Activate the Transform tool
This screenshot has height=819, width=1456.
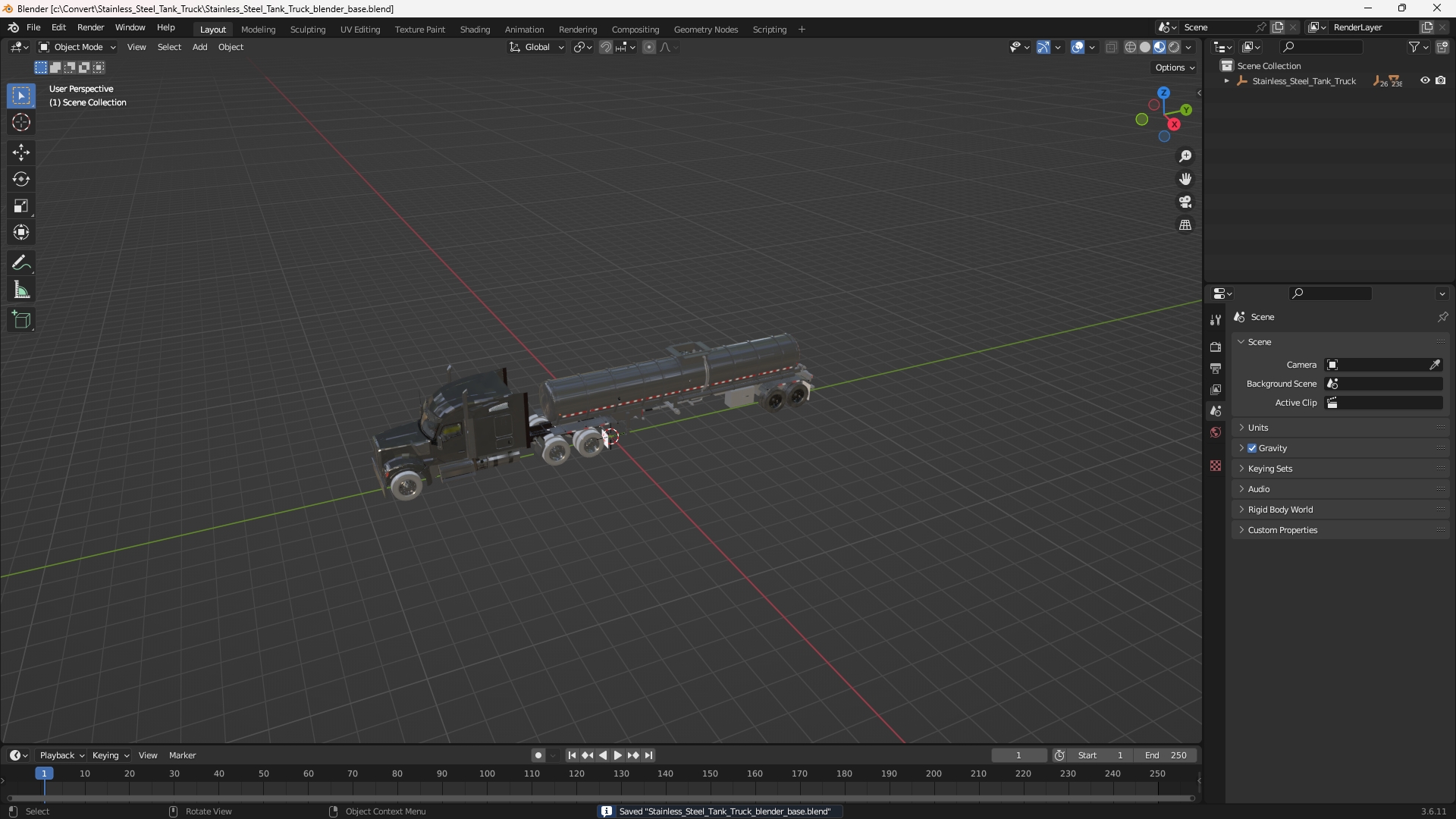coord(21,232)
